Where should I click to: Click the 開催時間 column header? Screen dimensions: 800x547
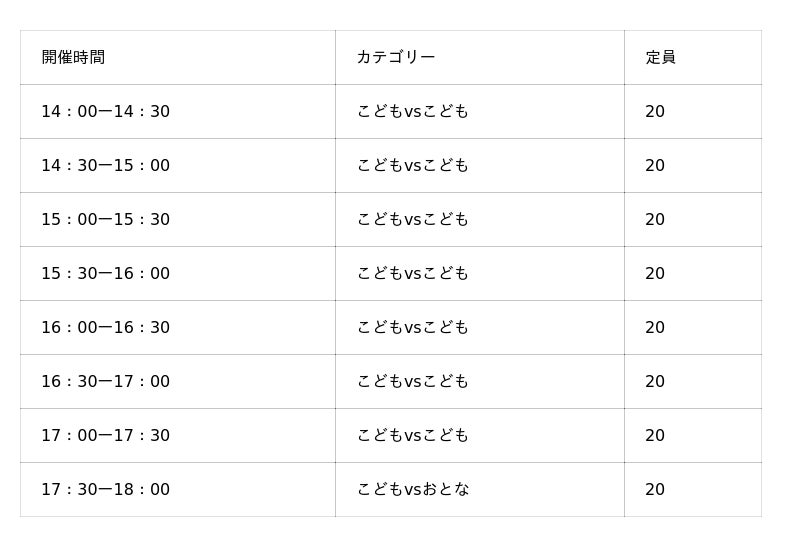(73, 58)
